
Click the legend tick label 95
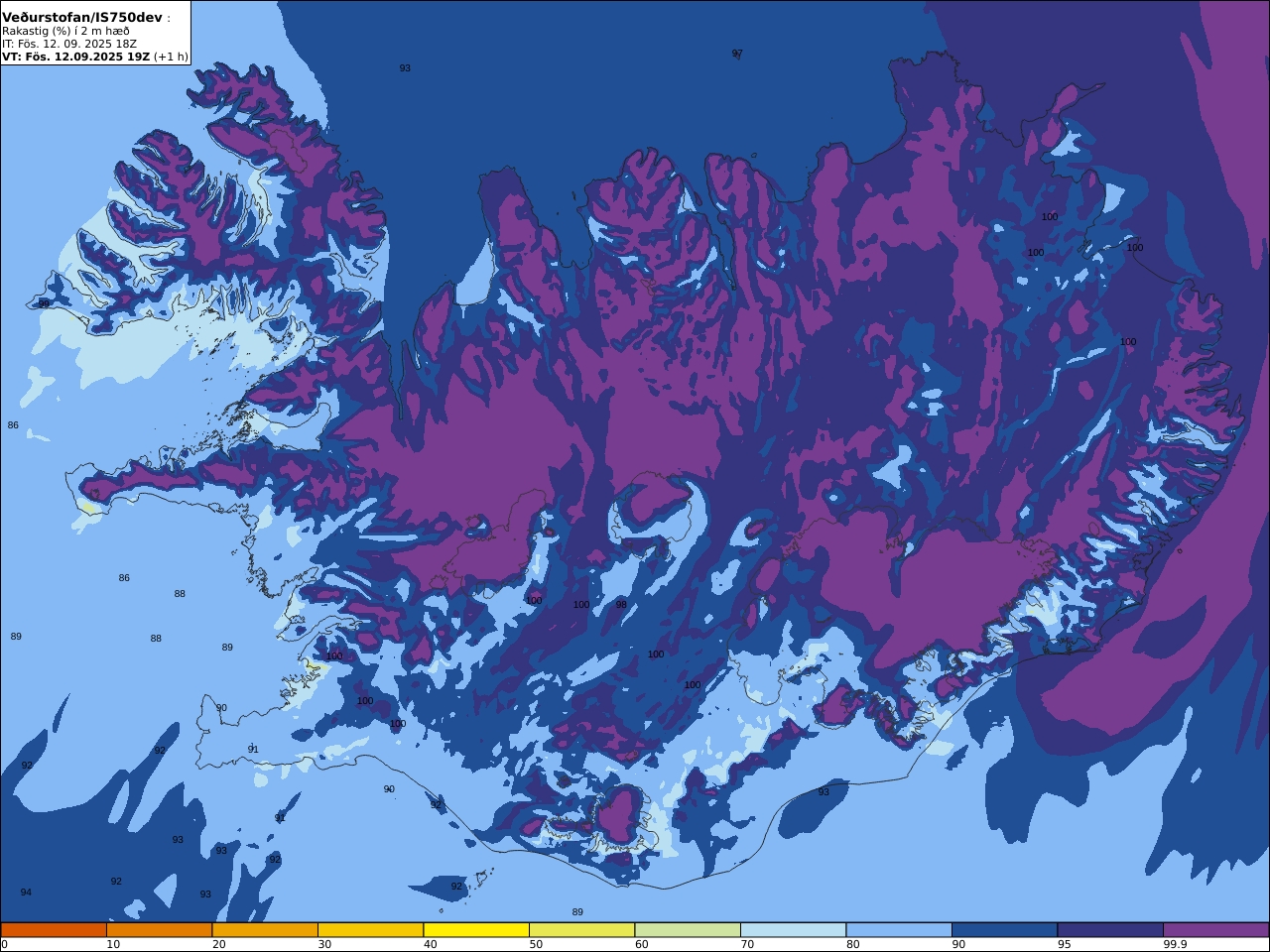point(1064,944)
